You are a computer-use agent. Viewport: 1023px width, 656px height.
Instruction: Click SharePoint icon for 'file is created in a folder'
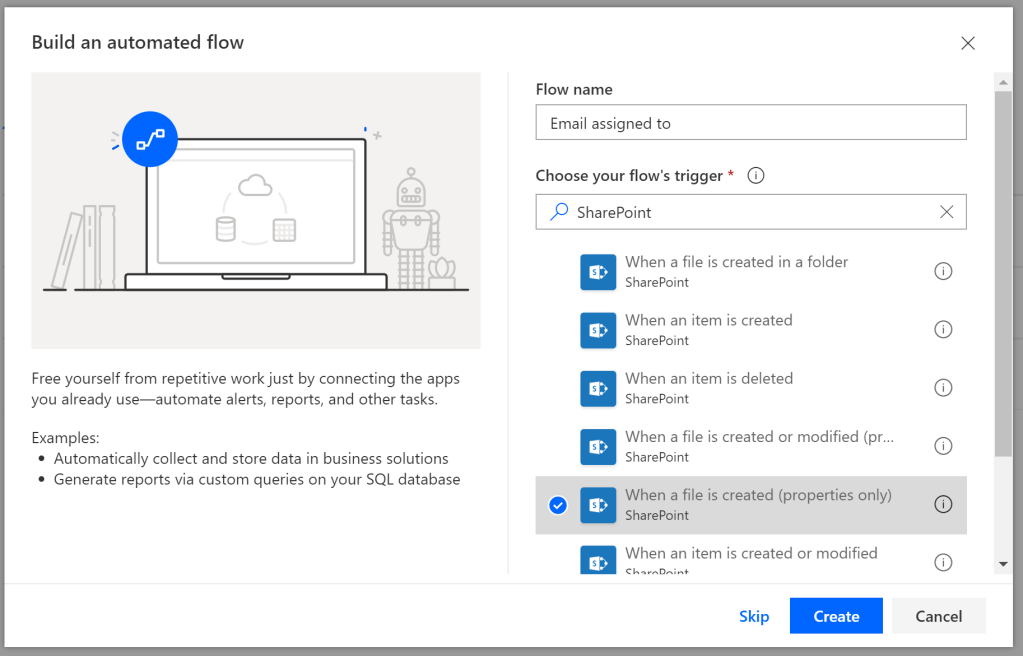[x=598, y=272]
